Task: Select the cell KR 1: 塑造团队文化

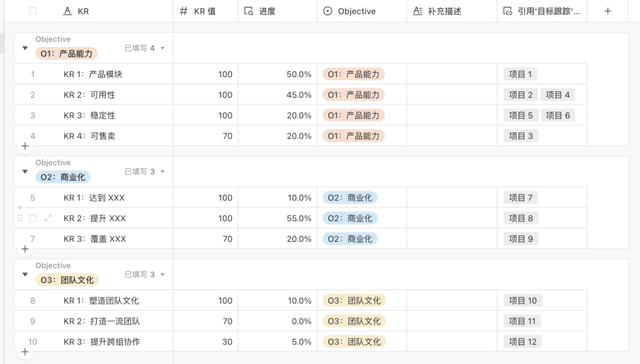Action: coord(101,301)
